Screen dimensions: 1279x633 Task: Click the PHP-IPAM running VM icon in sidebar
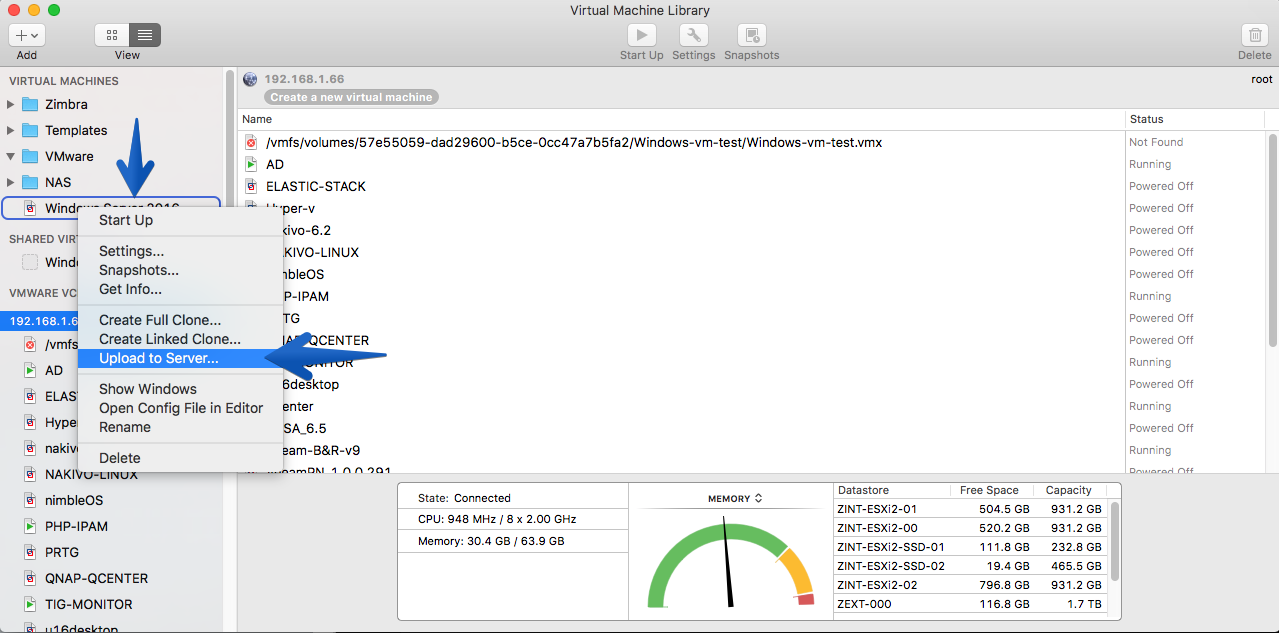[x=30, y=526]
